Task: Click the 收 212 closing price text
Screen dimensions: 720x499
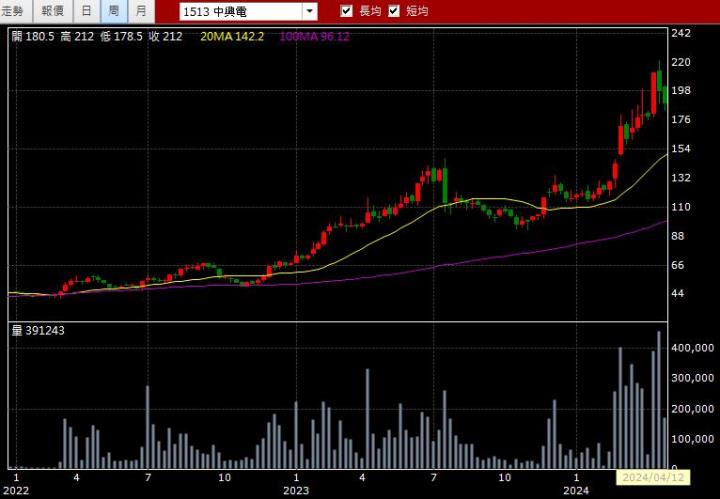Action: pos(165,37)
